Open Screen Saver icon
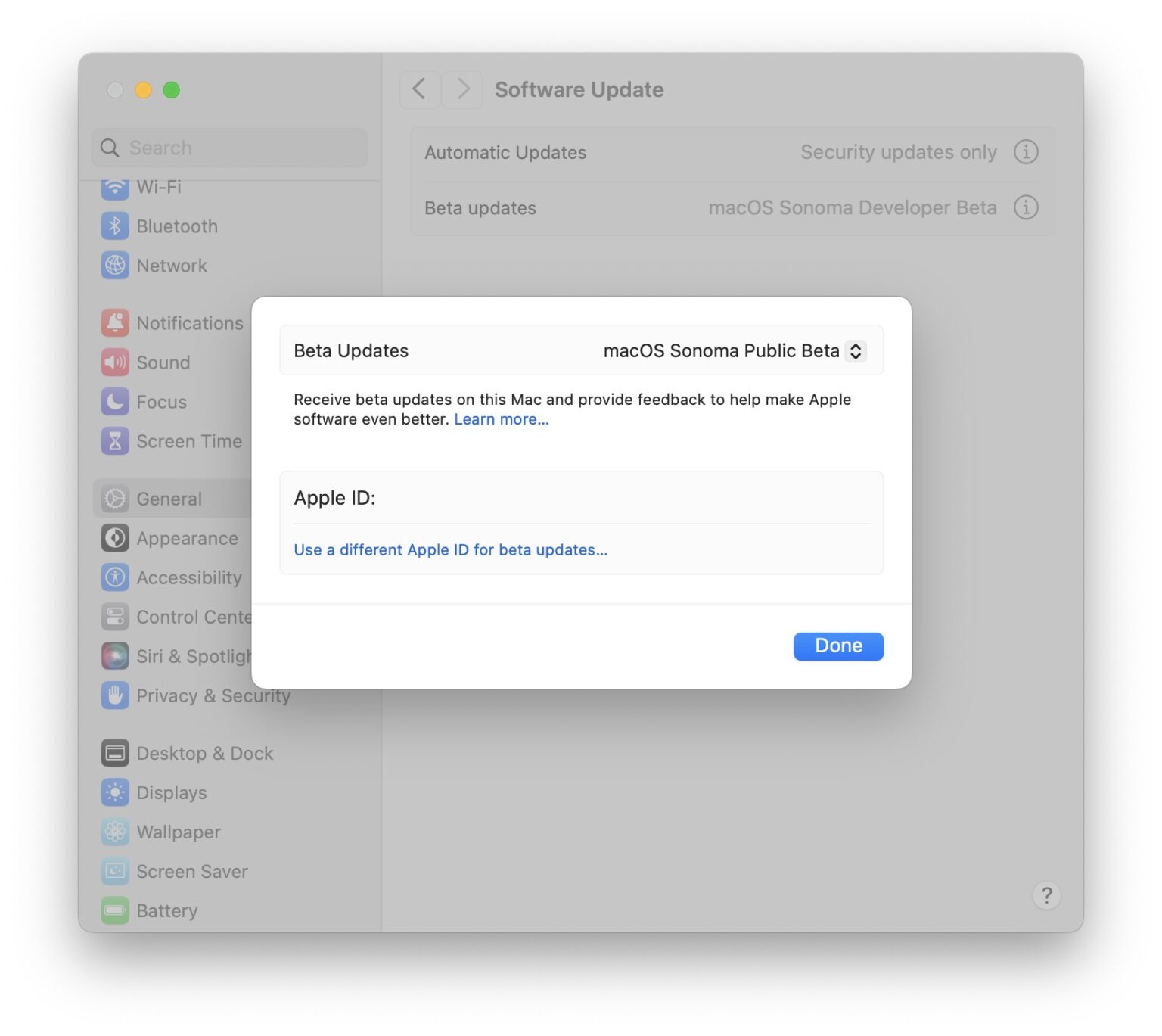The height and width of the screenshot is (1036, 1162). click(115, 871)
